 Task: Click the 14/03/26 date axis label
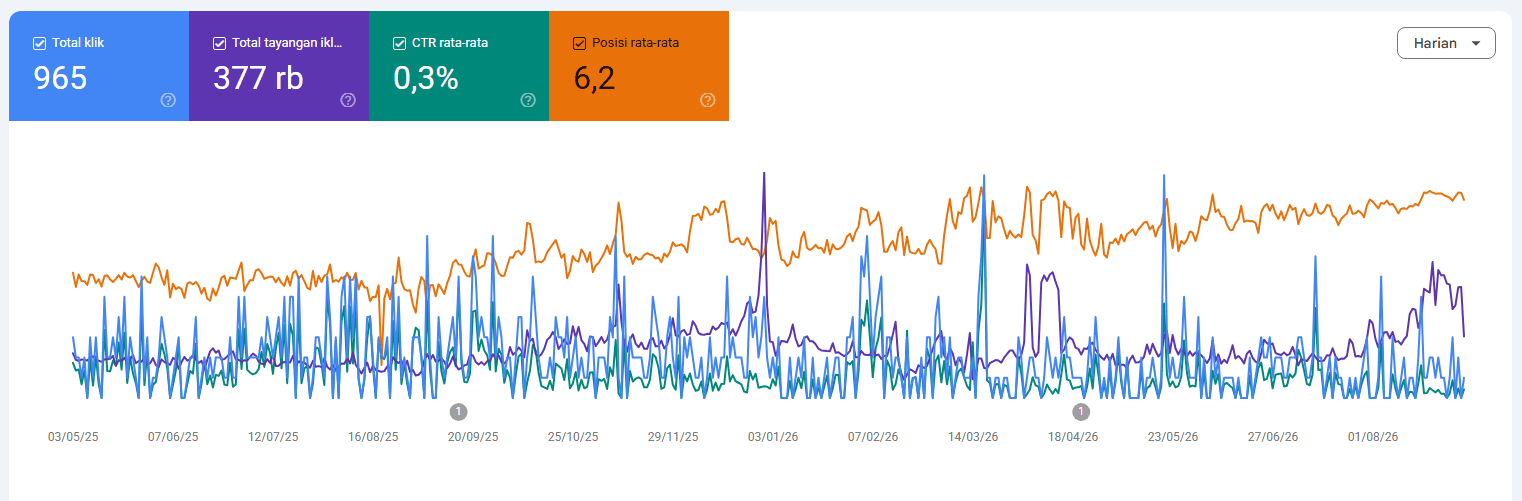point(973,437)
